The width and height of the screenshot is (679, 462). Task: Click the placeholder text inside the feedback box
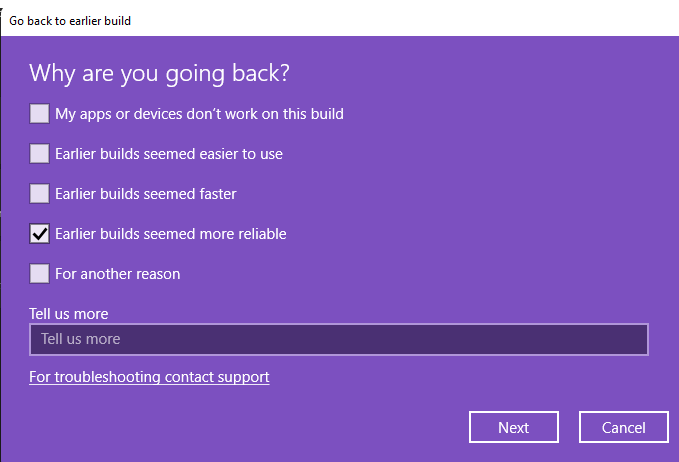click(x=81, y=339)
